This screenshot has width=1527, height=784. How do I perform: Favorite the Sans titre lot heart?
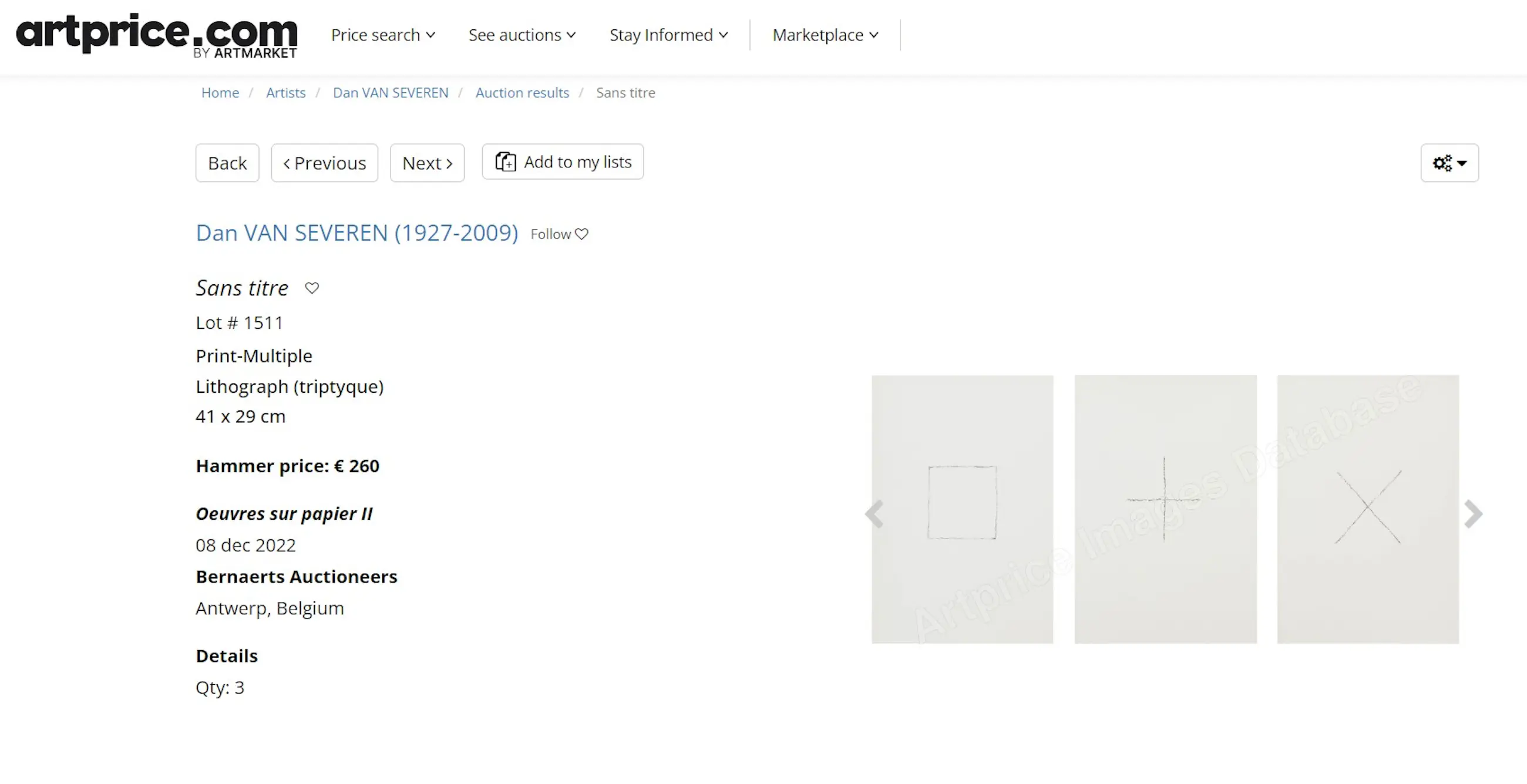[x=312, y=288]
